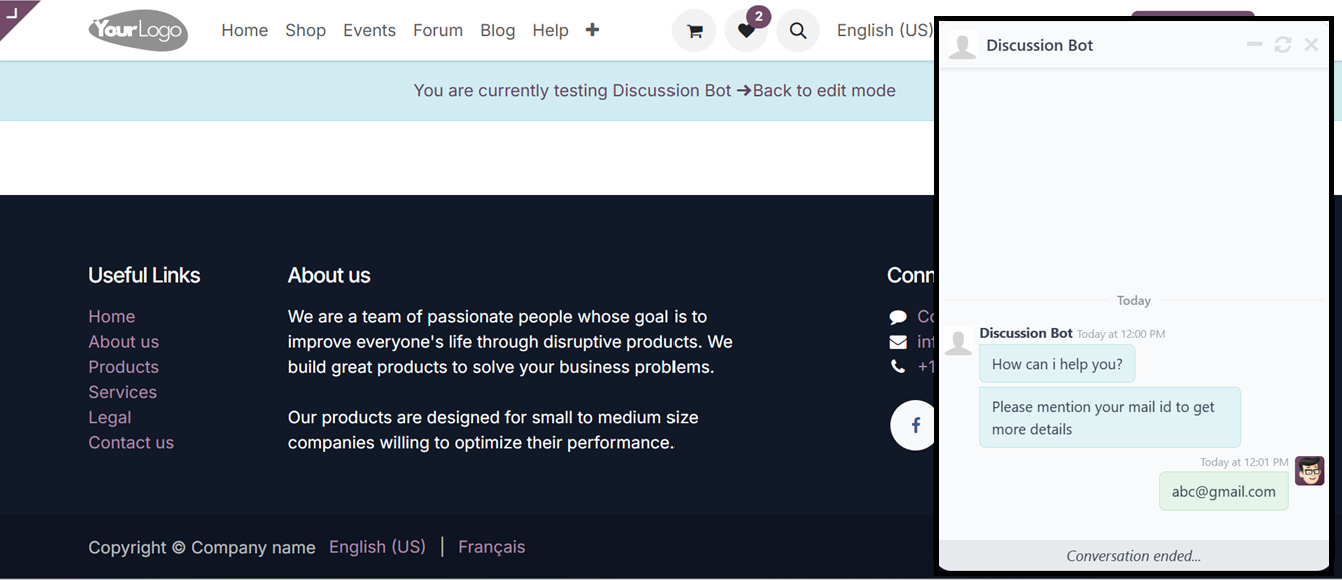Open the Shop menu item

[305, 30]
